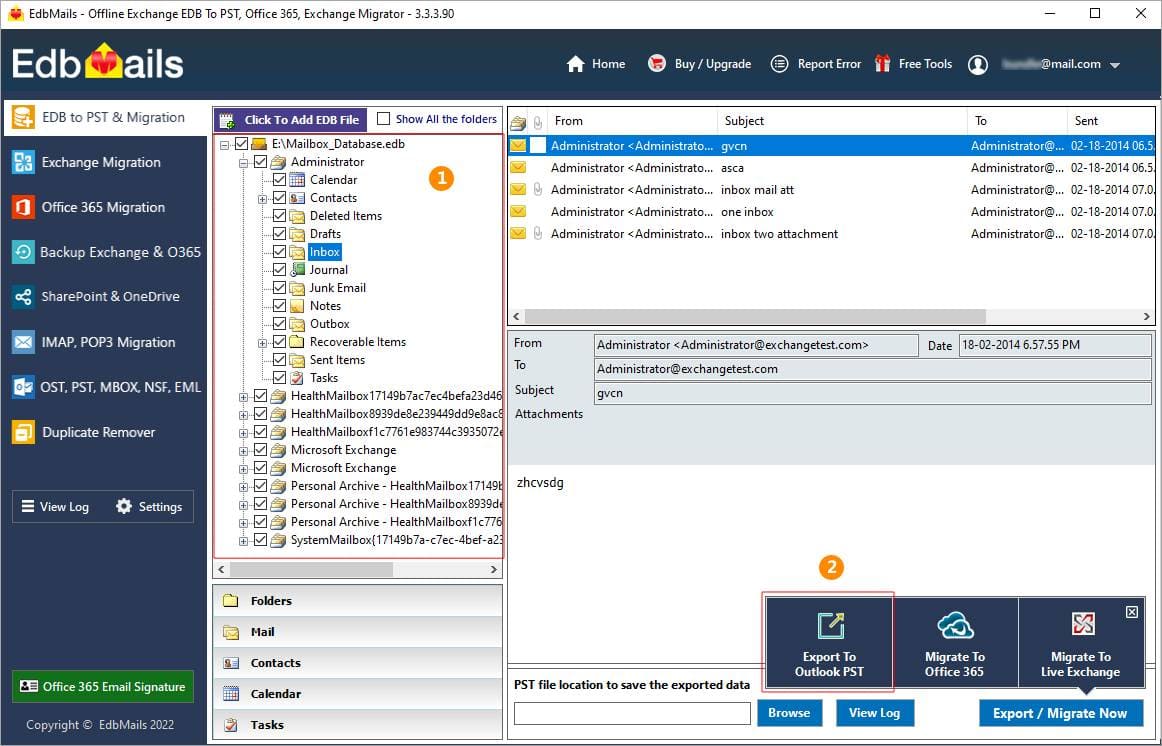
Task: Click the Journal folder icon in tree
Action: 297,270
